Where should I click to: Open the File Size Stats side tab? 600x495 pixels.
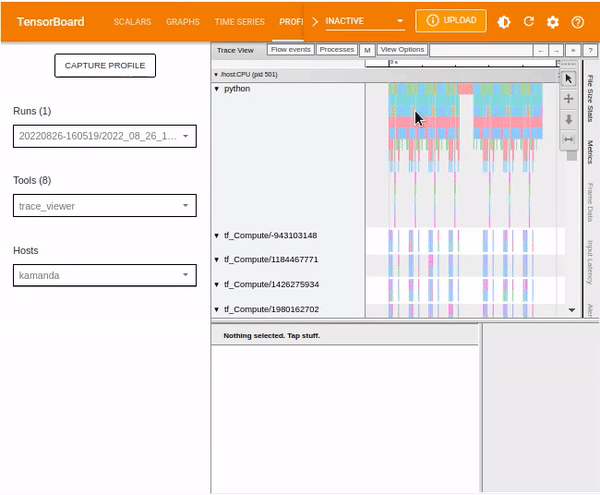[x=590, y=98]
